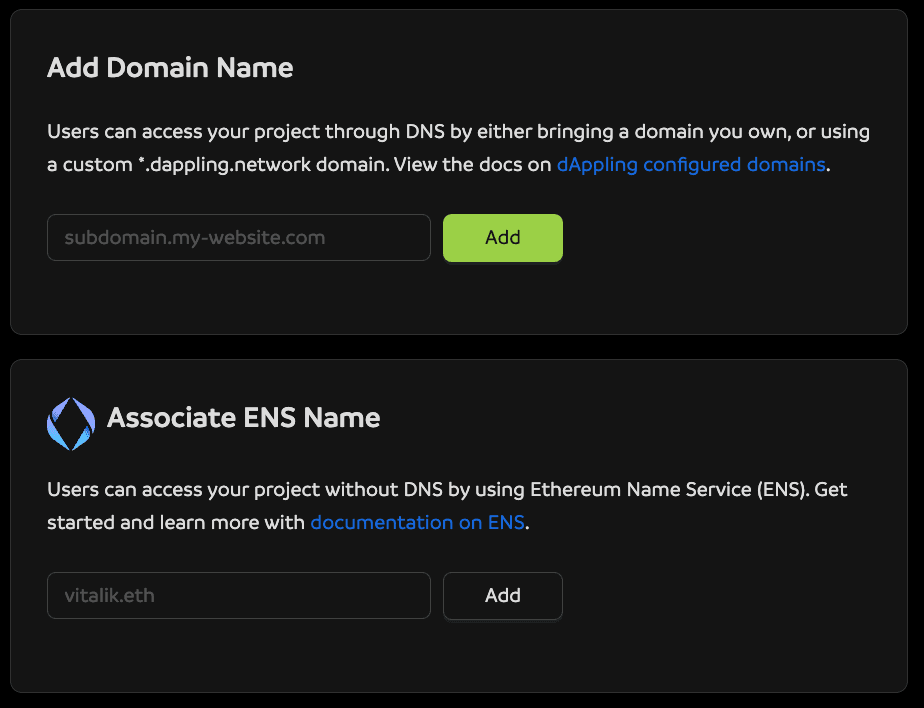
Task: Click text starting "Users can access your project without DNS"
Action: click(x=447, y=506)
